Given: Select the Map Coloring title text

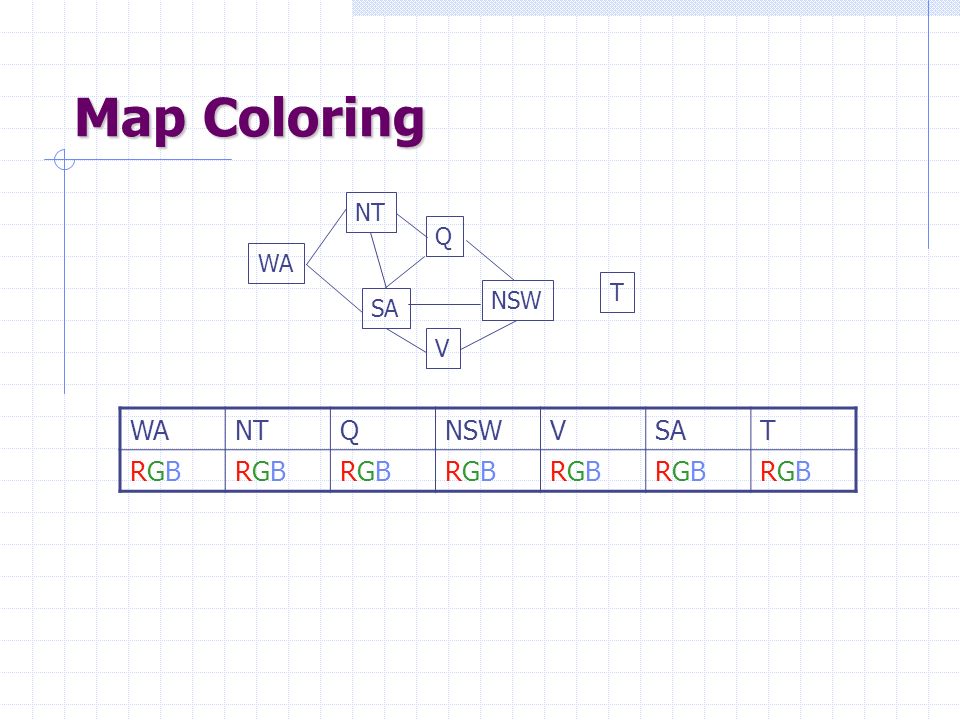Looking at the screenshot, I should pos(250,119).
